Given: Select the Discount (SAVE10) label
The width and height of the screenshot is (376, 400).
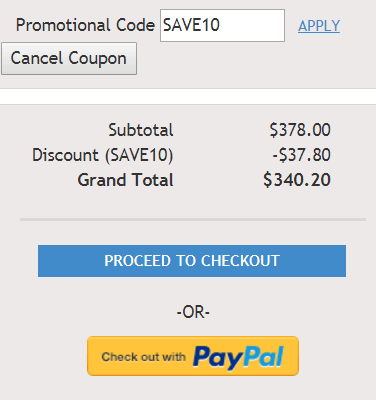Looking at the screenshot, I should pyautogui.click(x=103, y=155).
